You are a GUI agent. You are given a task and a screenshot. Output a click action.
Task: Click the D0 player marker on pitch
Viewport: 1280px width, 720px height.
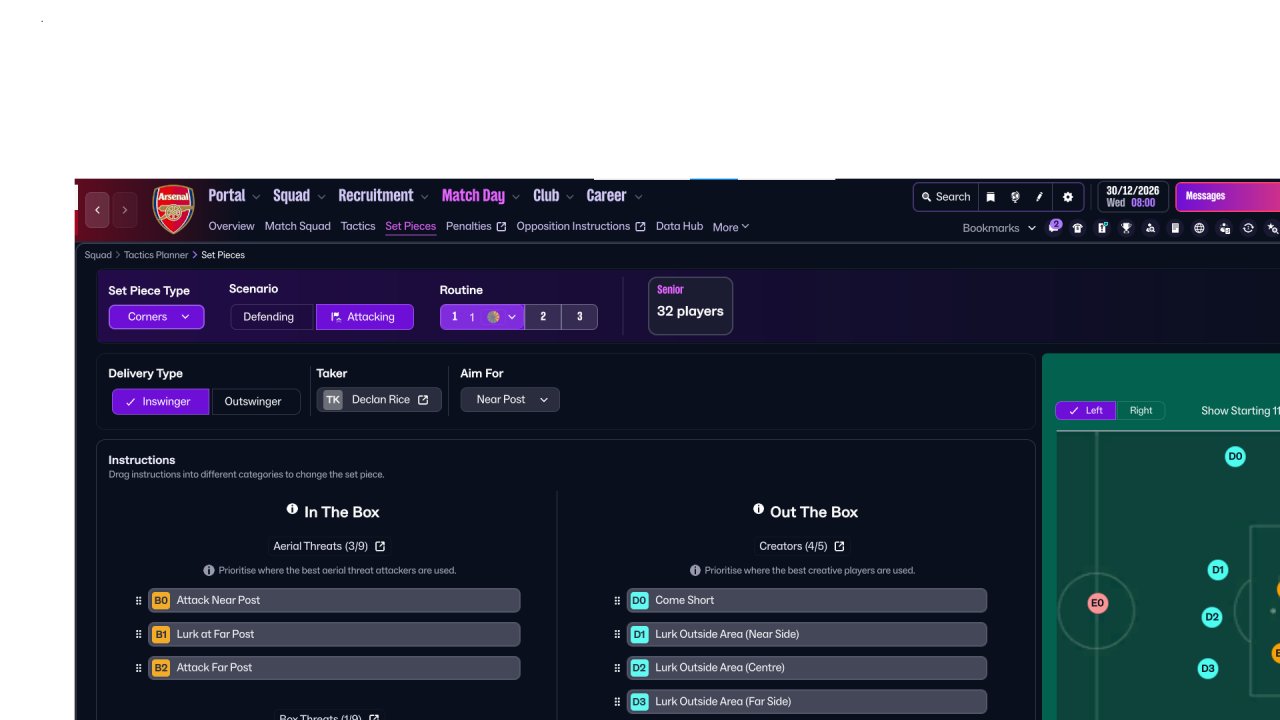(x=1235, y=457)
